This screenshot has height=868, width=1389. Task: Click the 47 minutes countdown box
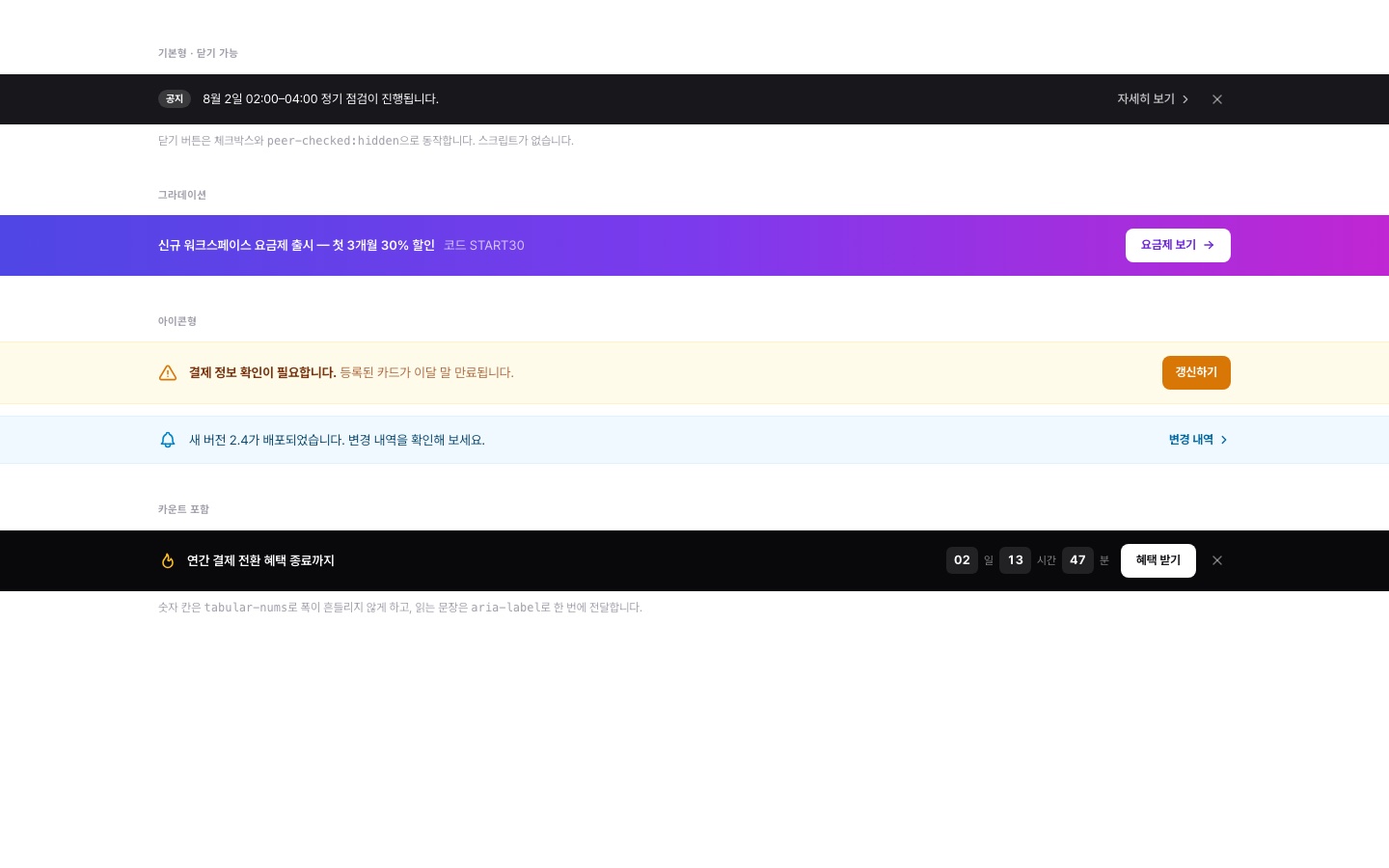1077,560
